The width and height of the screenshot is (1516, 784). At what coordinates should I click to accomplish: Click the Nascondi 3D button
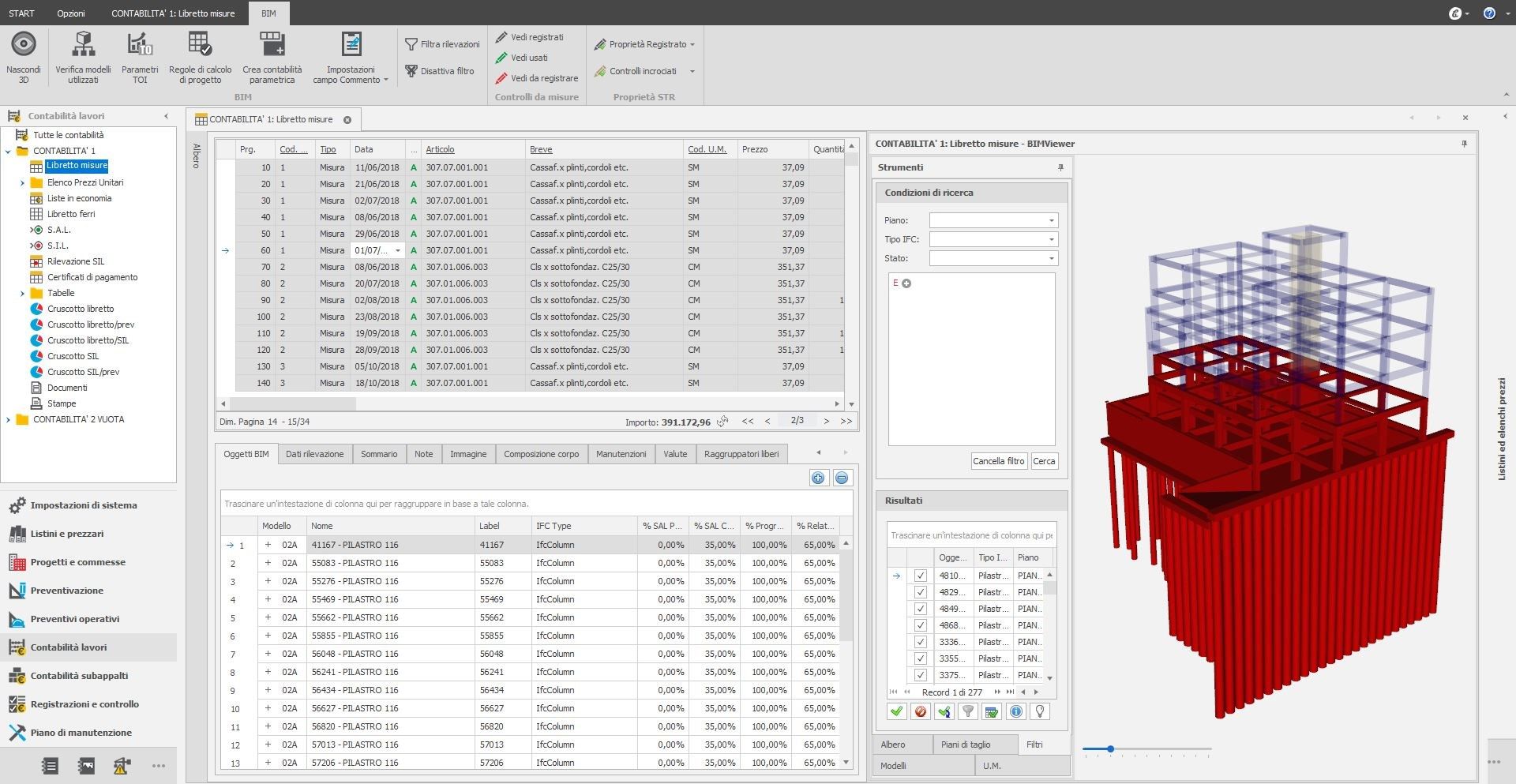tap(23, 55)
